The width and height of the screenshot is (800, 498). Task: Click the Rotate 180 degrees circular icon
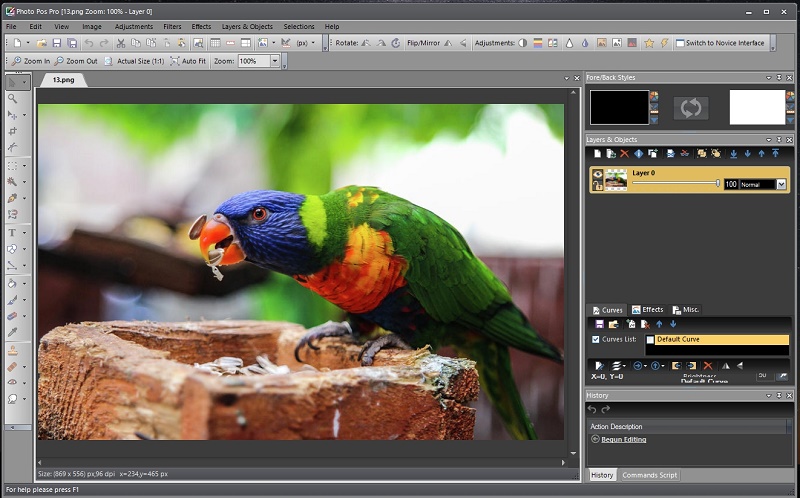[x=396, y=43]
